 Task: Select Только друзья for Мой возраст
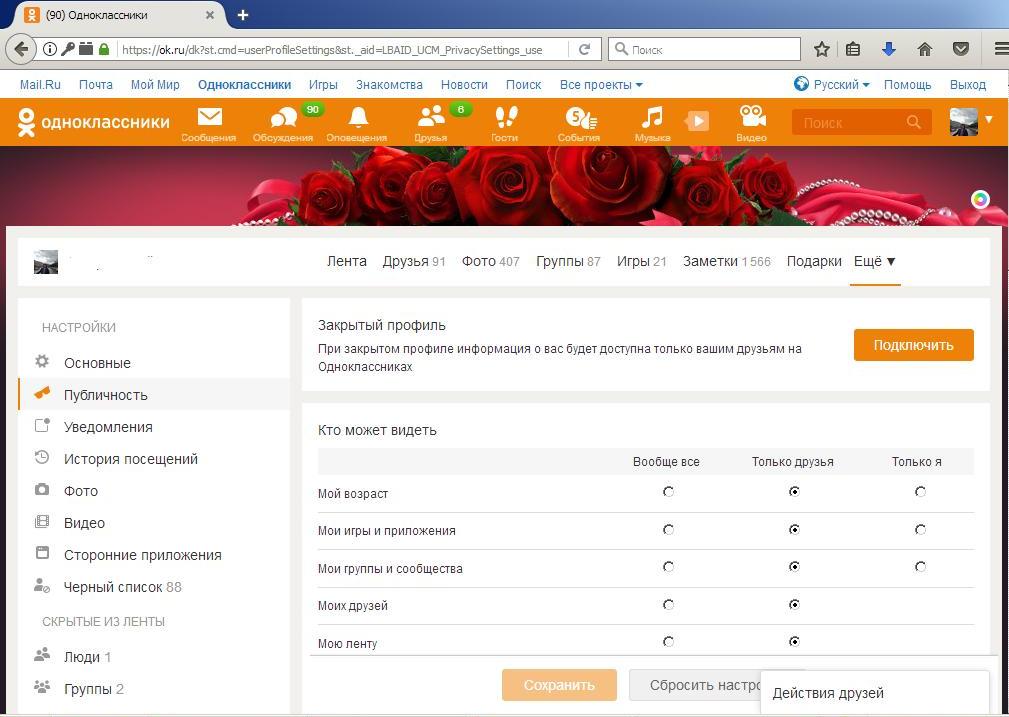pyautogui.click(x=794, y=492)
